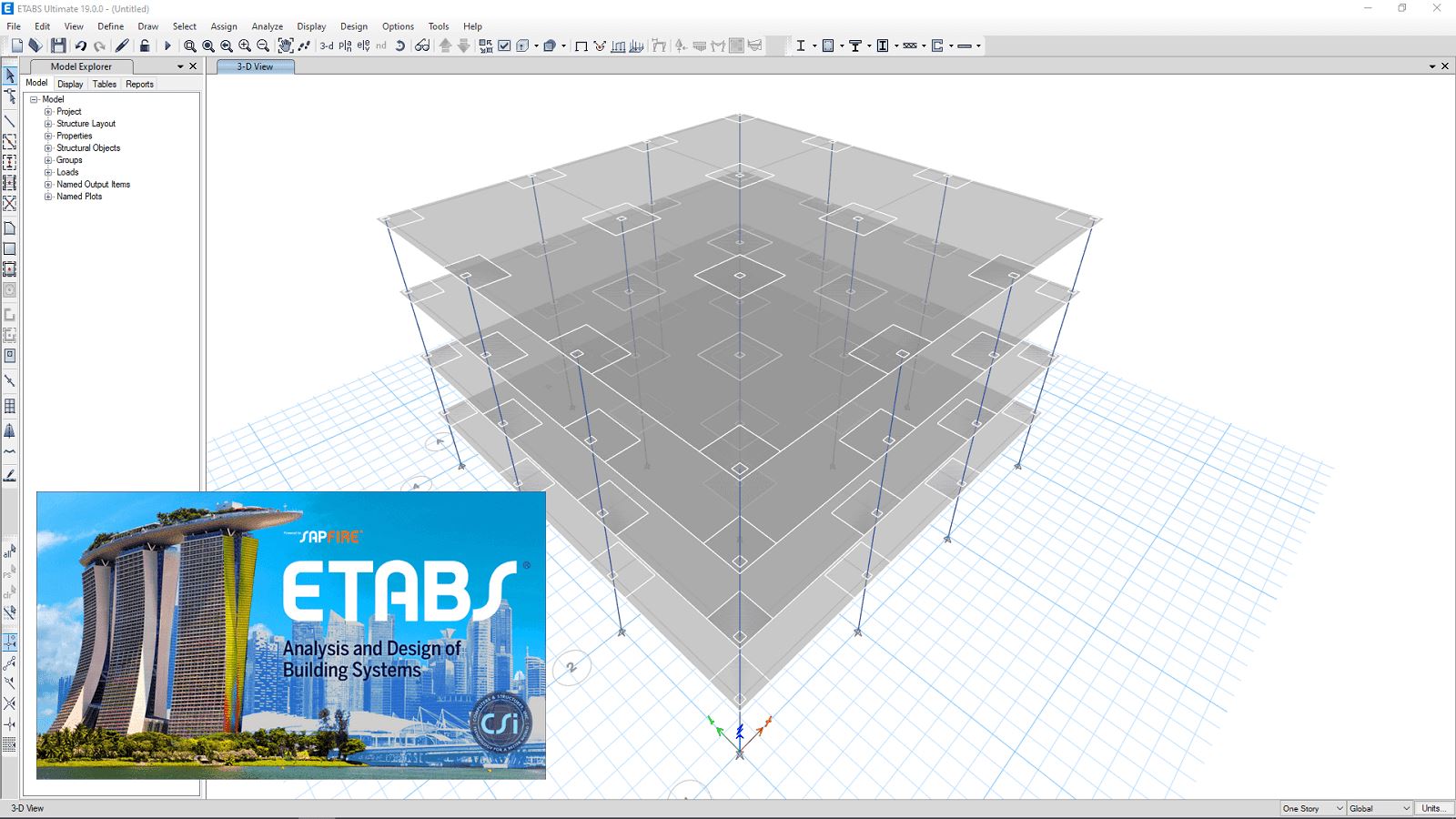Open the Define menu
This screenshot has height=819, width=1456.
109,26
